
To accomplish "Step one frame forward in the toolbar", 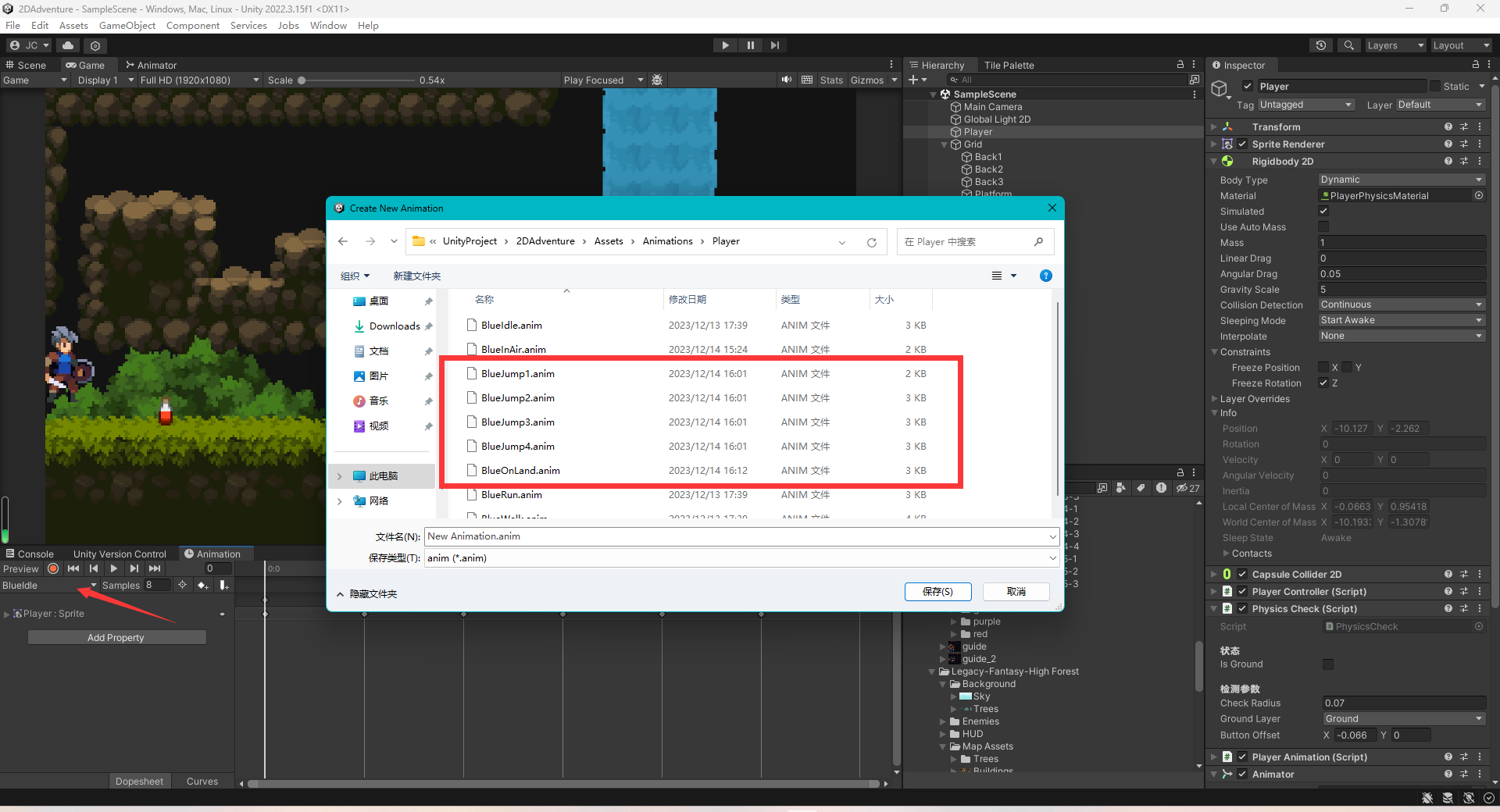I will 774,45.
